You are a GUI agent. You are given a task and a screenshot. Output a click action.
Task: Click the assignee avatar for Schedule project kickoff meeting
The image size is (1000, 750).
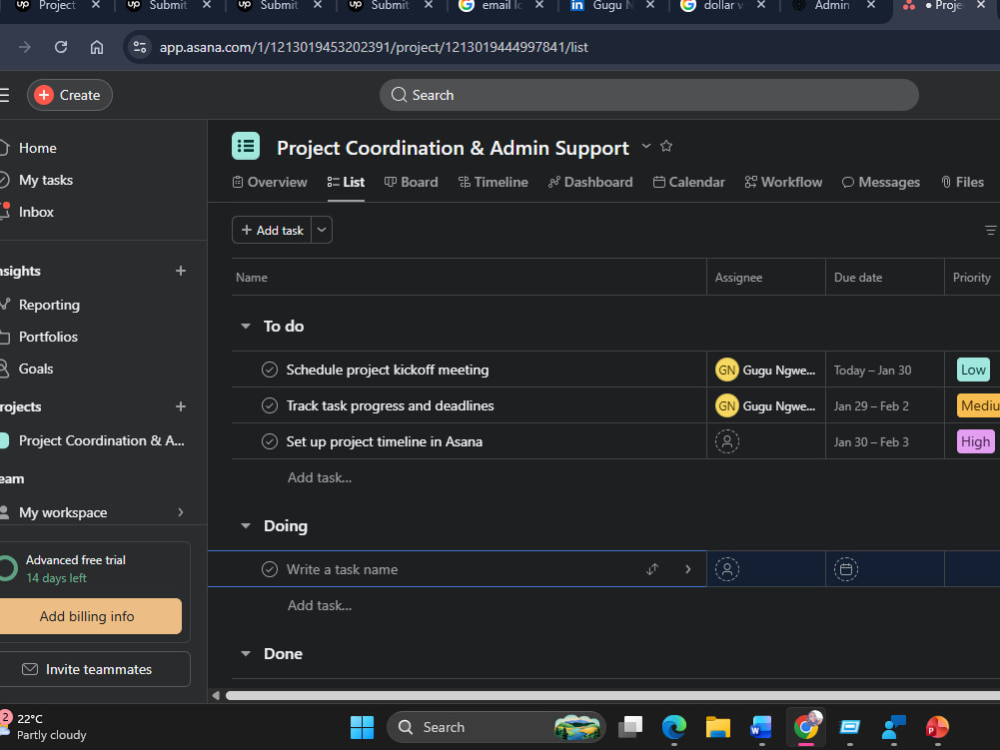tap(726, 370)
